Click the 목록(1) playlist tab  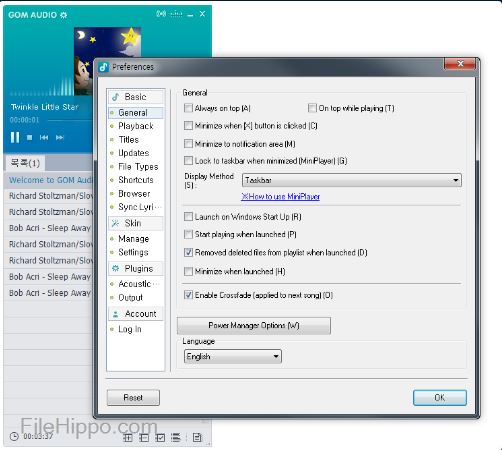(25, 163)
